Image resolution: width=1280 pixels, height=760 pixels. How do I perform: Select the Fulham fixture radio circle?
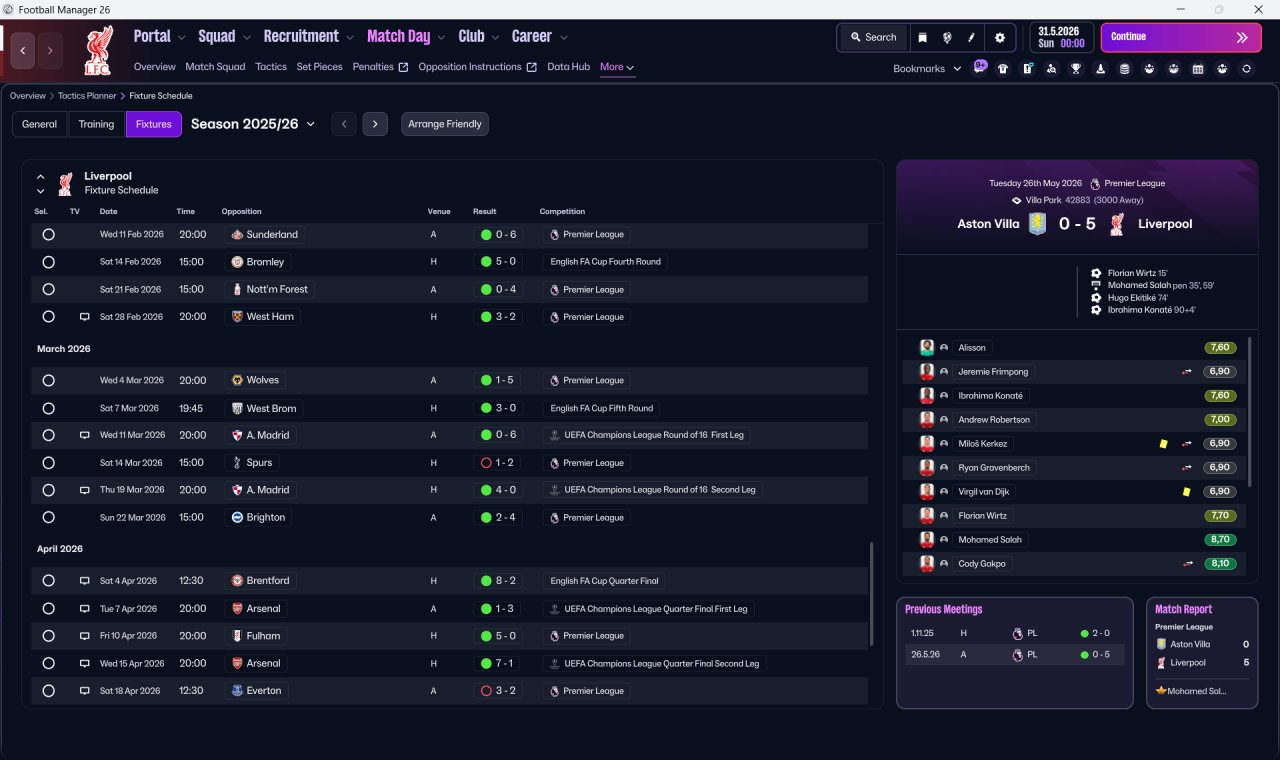[48, 636]
